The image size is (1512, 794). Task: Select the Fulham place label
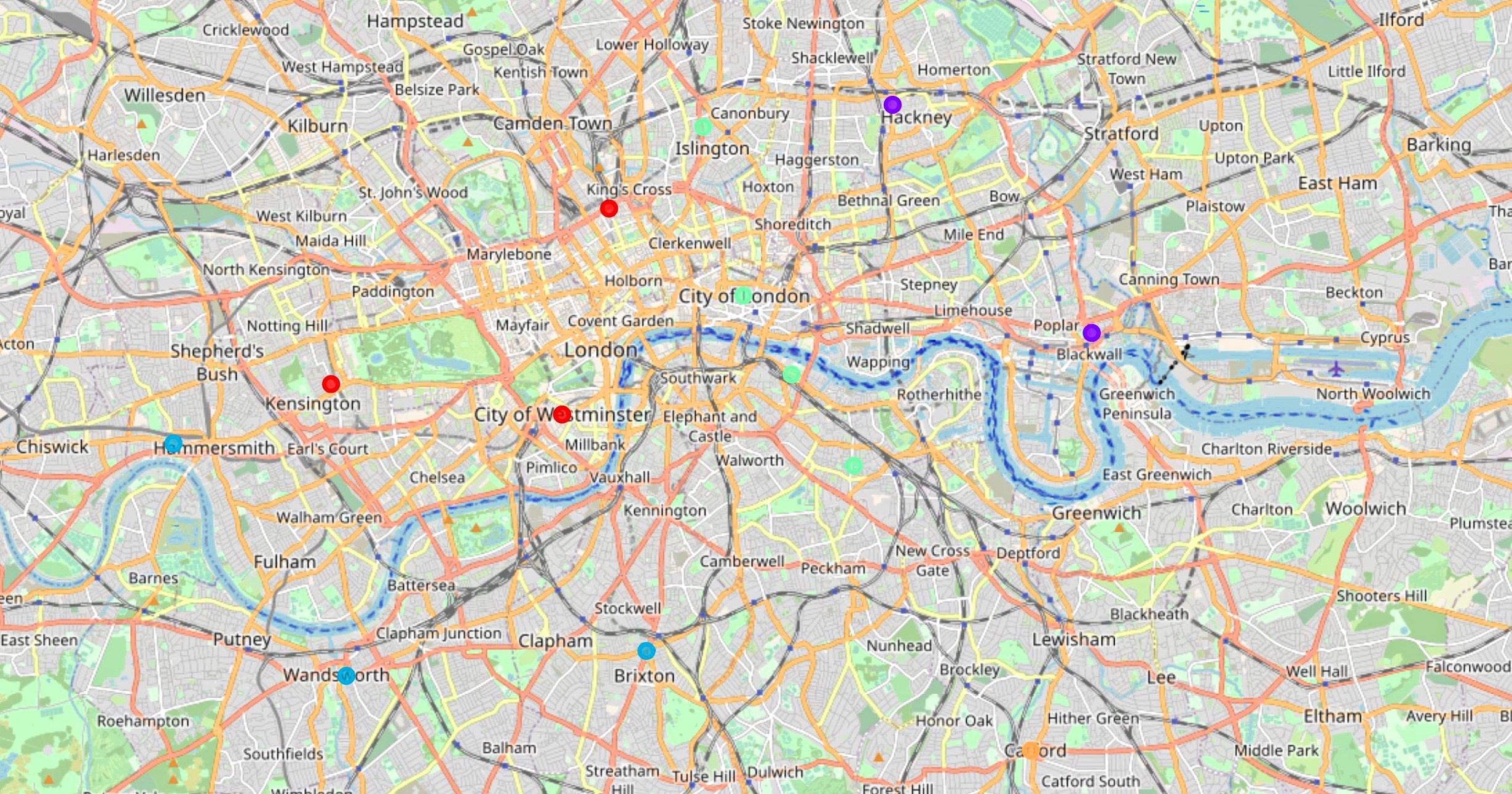285,562
